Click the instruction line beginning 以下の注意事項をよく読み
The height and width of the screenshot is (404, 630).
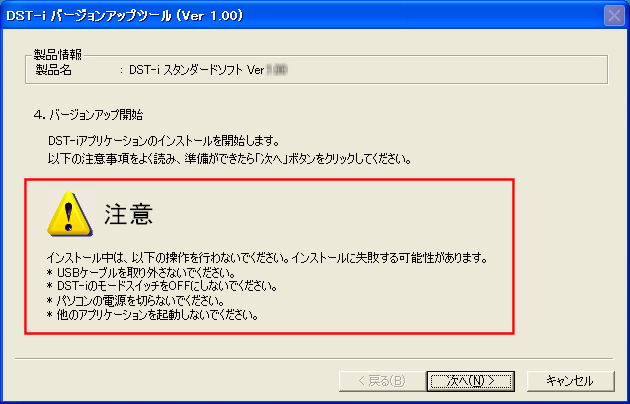pyautogui.click(x=230, y=159)
